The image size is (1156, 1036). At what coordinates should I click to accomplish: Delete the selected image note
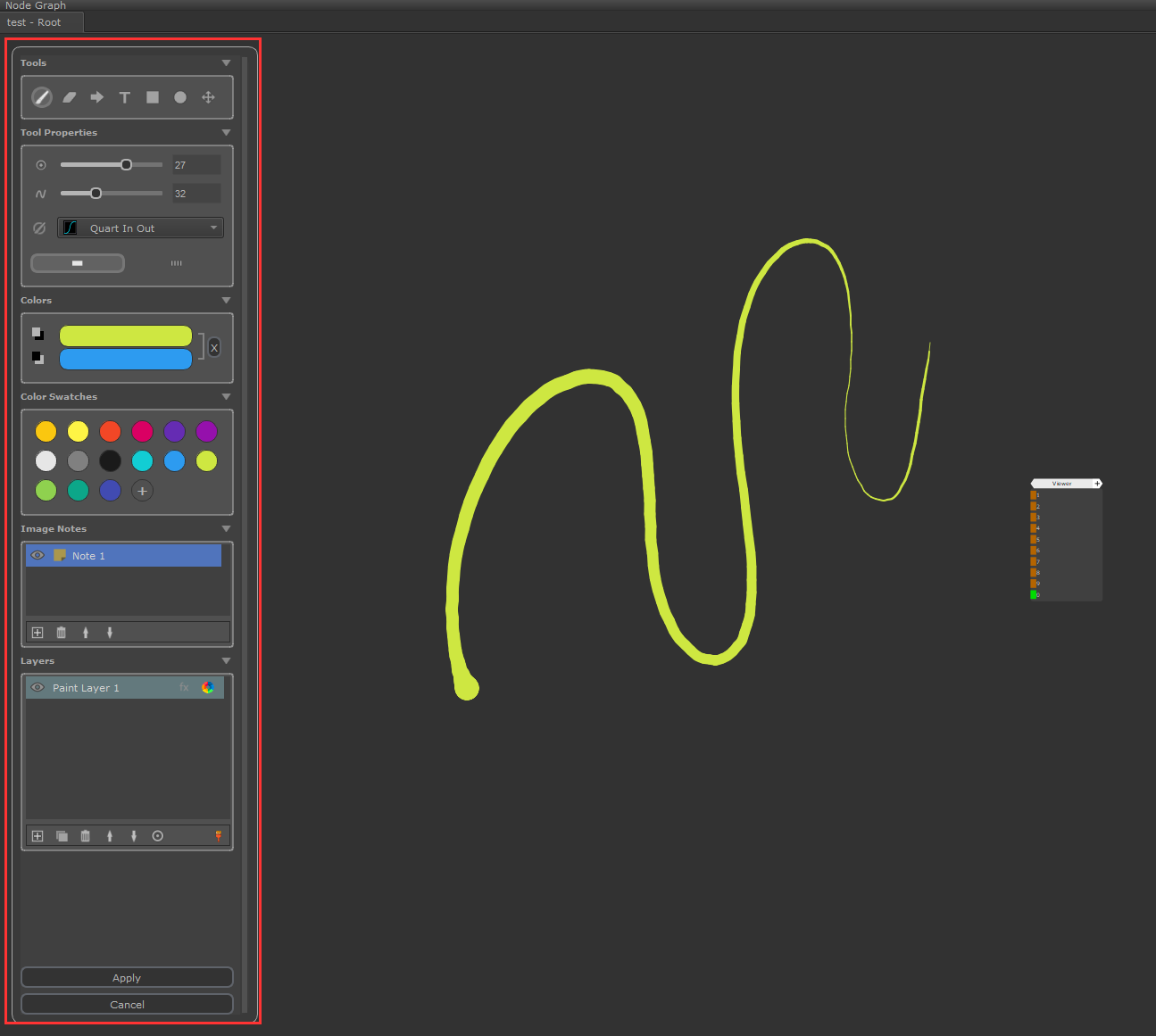pos(62,633)
